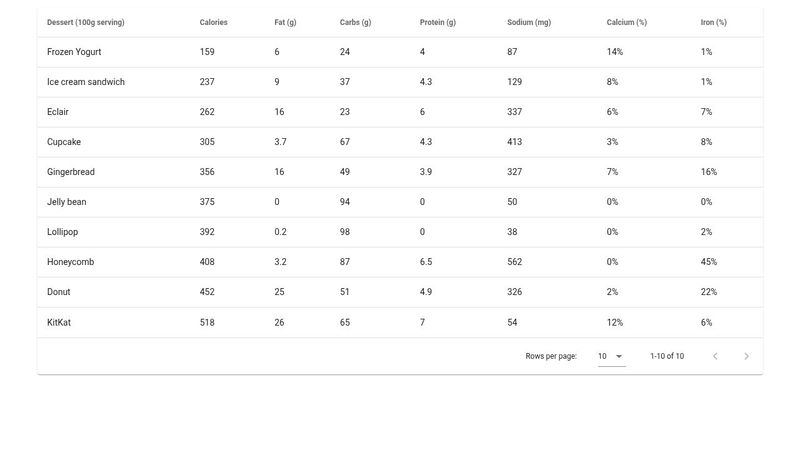This screenshot has width=800, height=450.
Task: Sort by the Calories column header
Action: (x=213, y=22)
